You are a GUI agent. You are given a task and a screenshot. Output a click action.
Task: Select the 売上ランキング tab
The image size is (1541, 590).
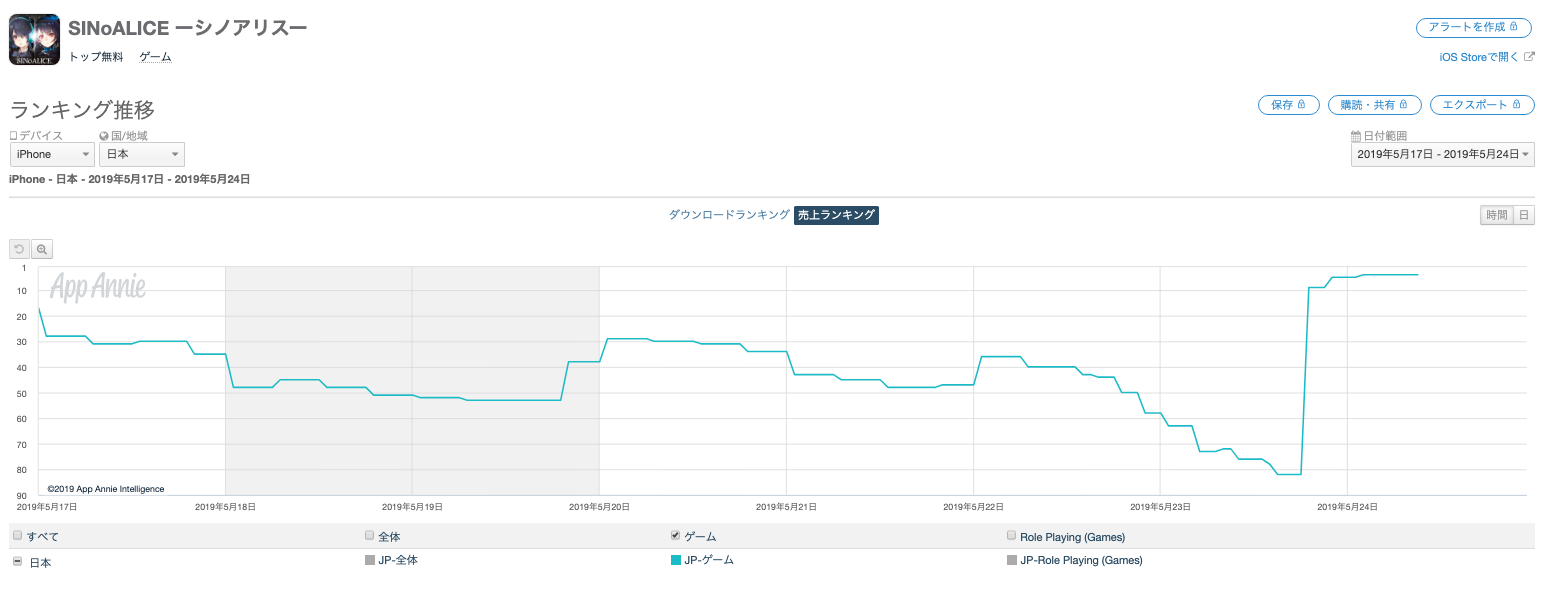pyautogui.click(x=836, y=215)
